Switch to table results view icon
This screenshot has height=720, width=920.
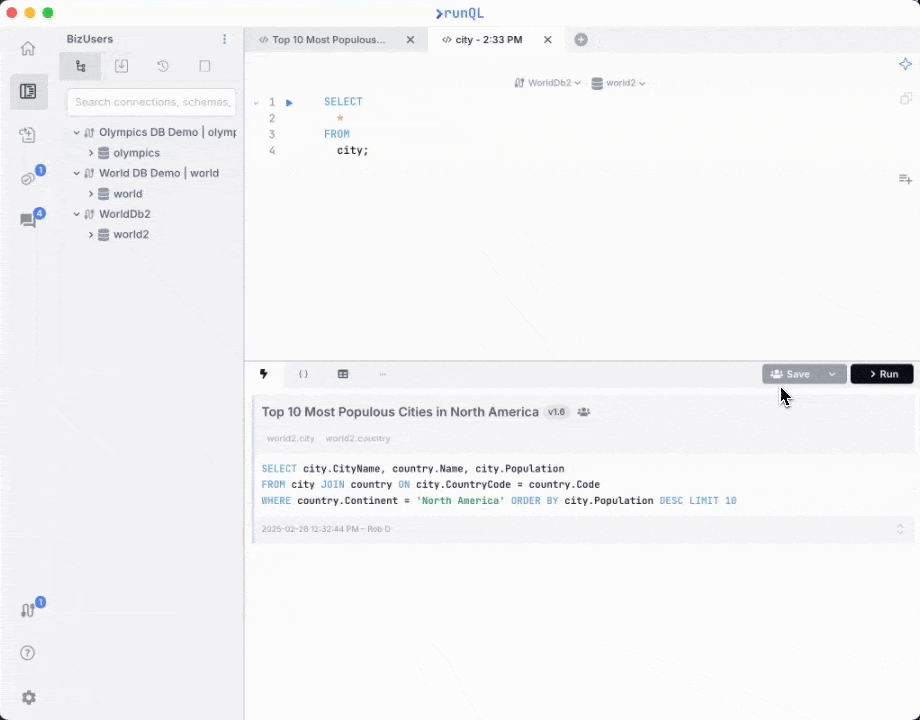click(x=343, y=374)
